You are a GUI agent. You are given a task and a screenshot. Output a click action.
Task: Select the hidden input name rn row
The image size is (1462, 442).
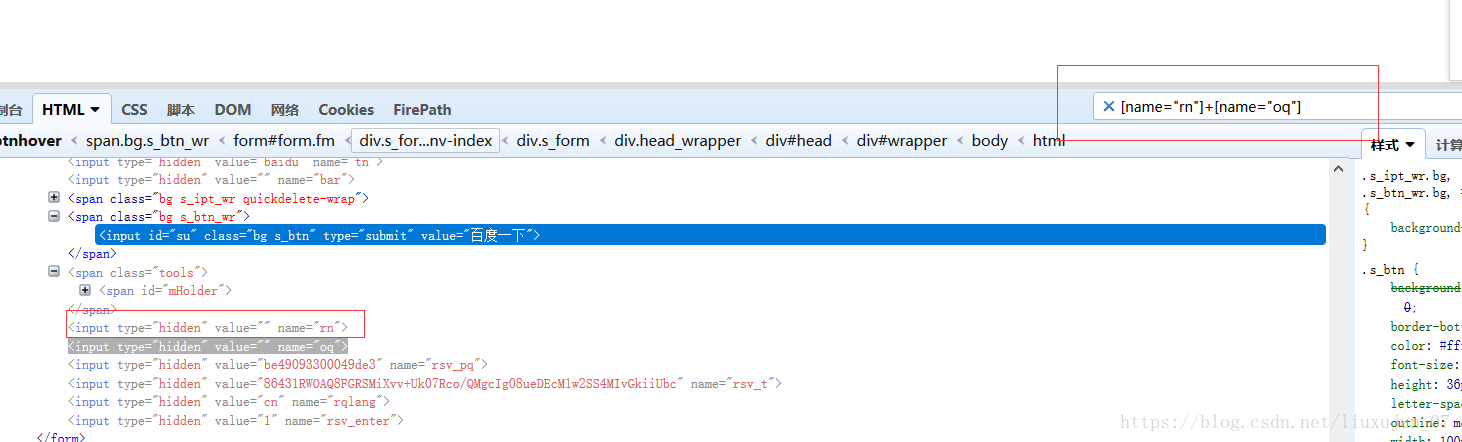coord(207,327)
